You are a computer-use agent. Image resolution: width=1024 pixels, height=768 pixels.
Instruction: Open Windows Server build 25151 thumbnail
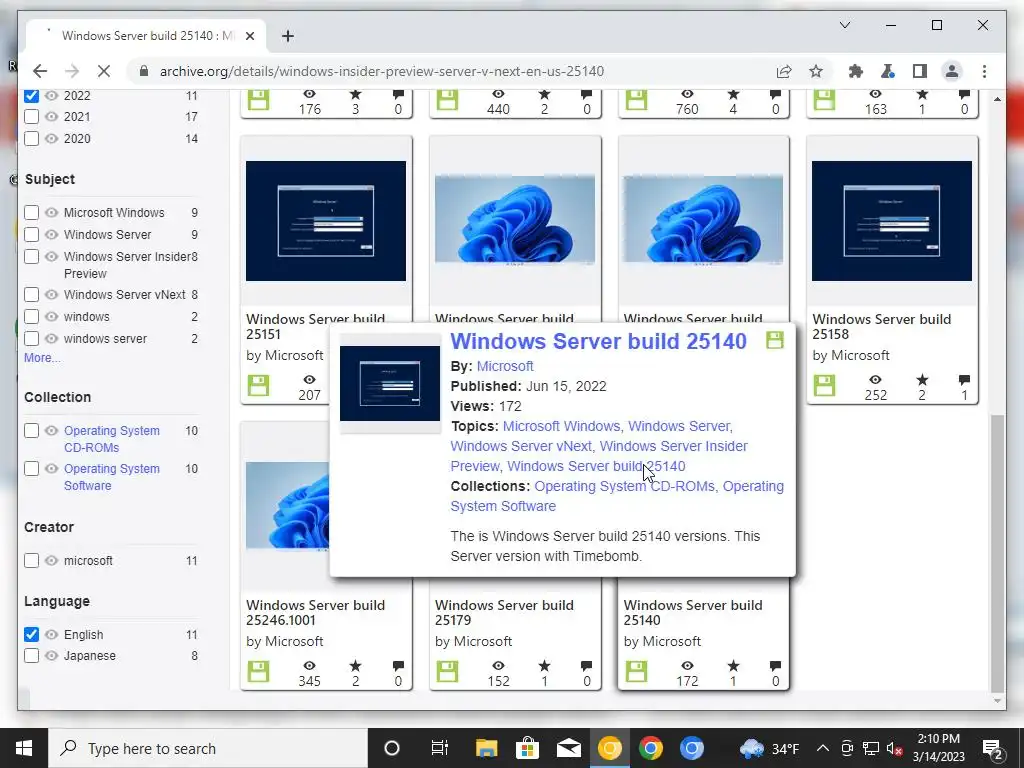point(326,221)
